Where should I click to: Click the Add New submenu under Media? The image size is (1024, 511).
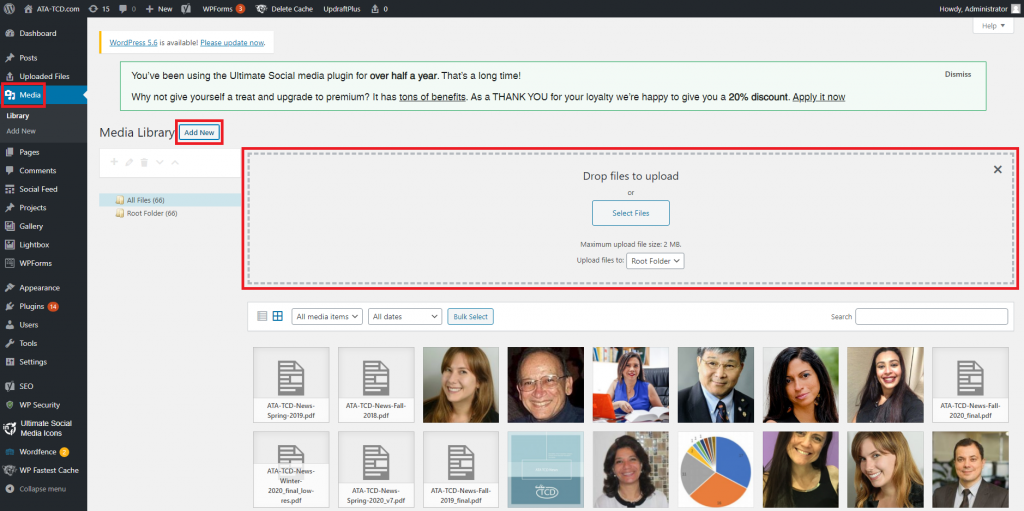click(21, 131)
